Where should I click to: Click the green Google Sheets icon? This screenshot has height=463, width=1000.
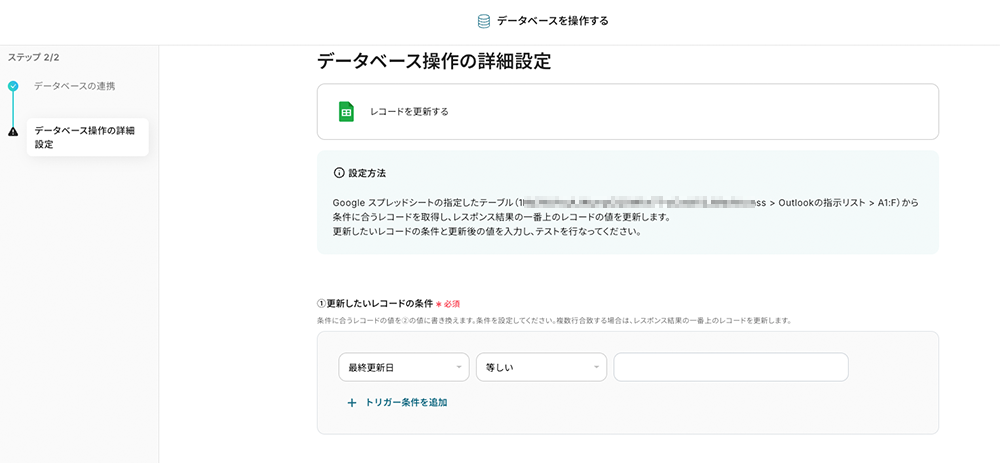coord(346,111)
